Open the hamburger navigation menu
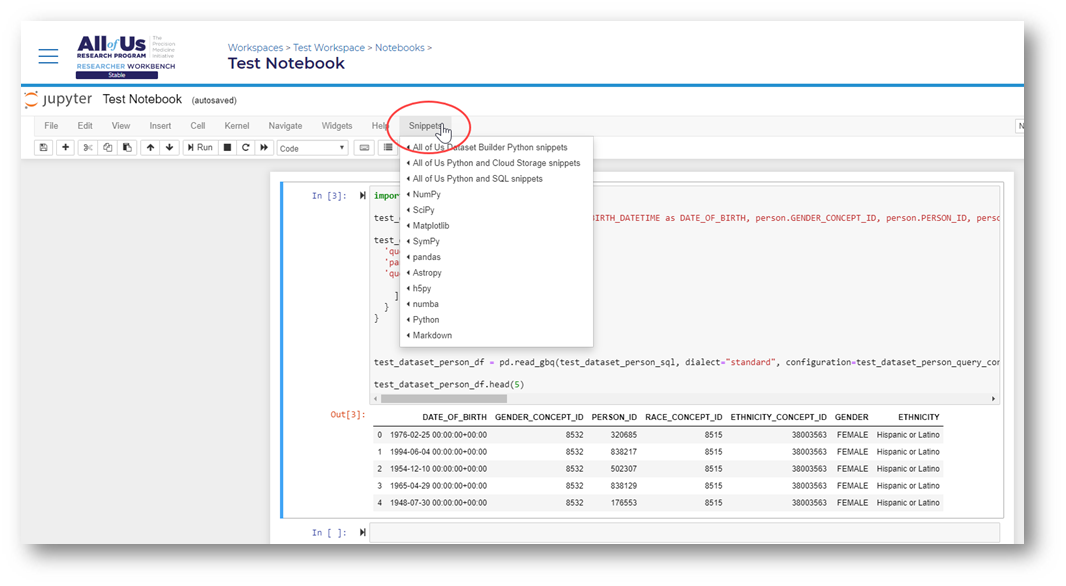This screenshot has width=1066, height=586. (48, 56)
